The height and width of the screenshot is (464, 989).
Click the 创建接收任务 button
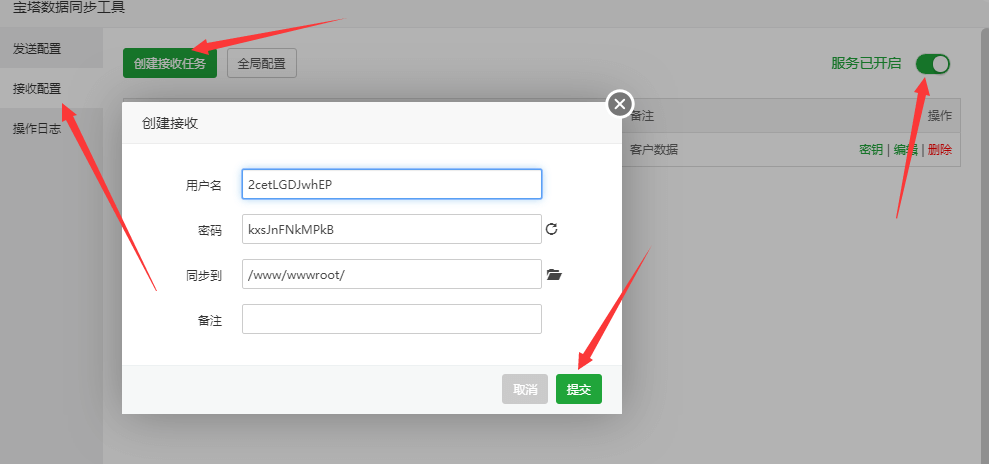170,63
